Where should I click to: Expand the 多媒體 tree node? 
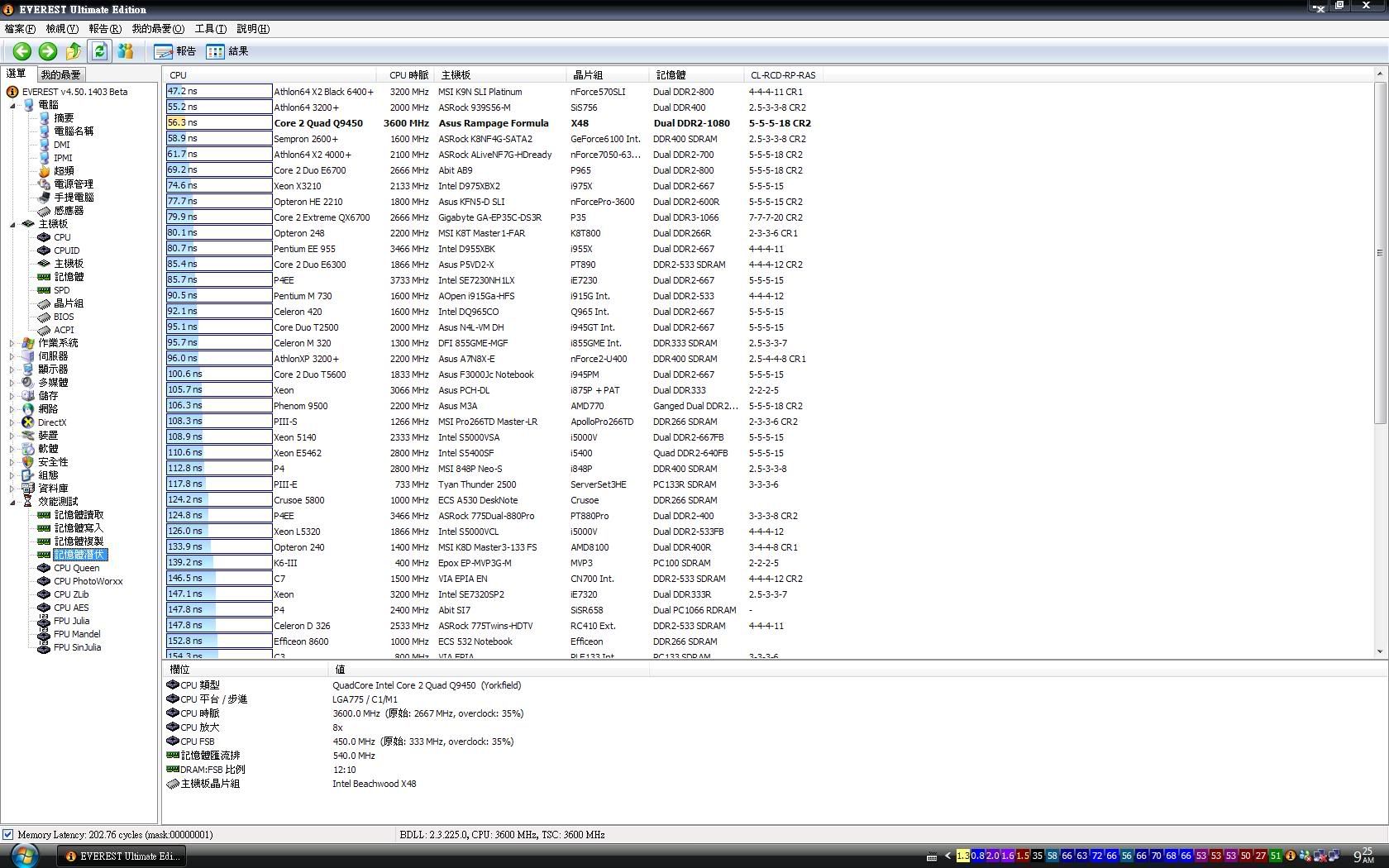click(12, 383)
